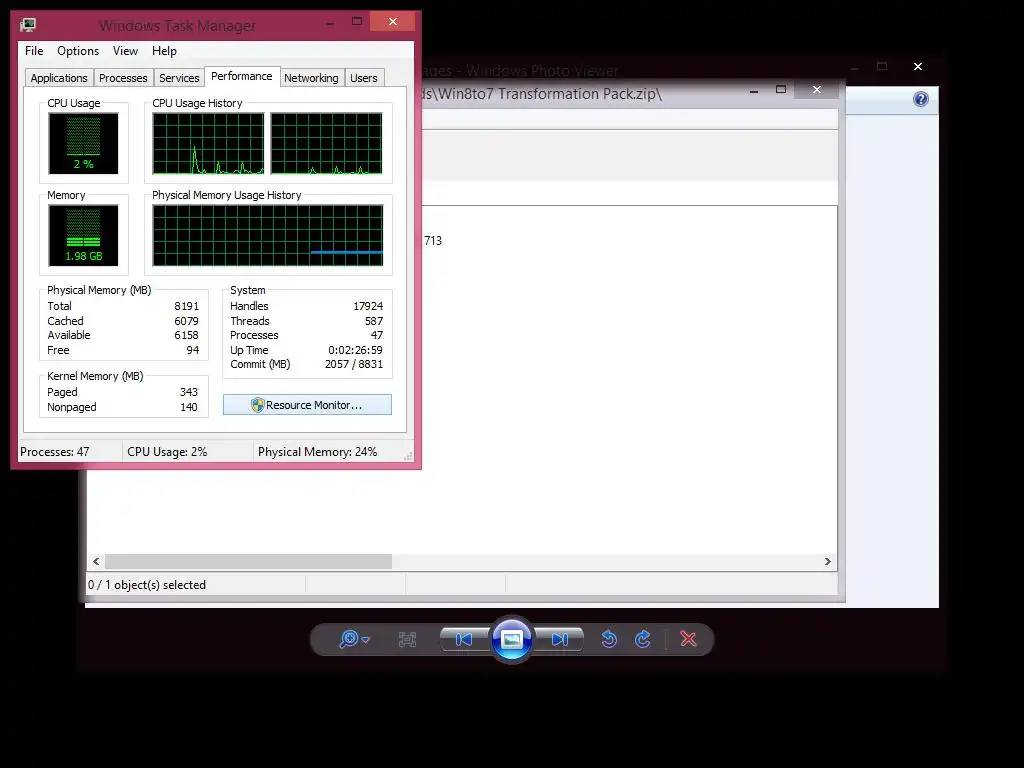The height and width of the screenshot is (768, 1024).
Task: Minimize the zip archive window
Action: [x=754, y=90]
